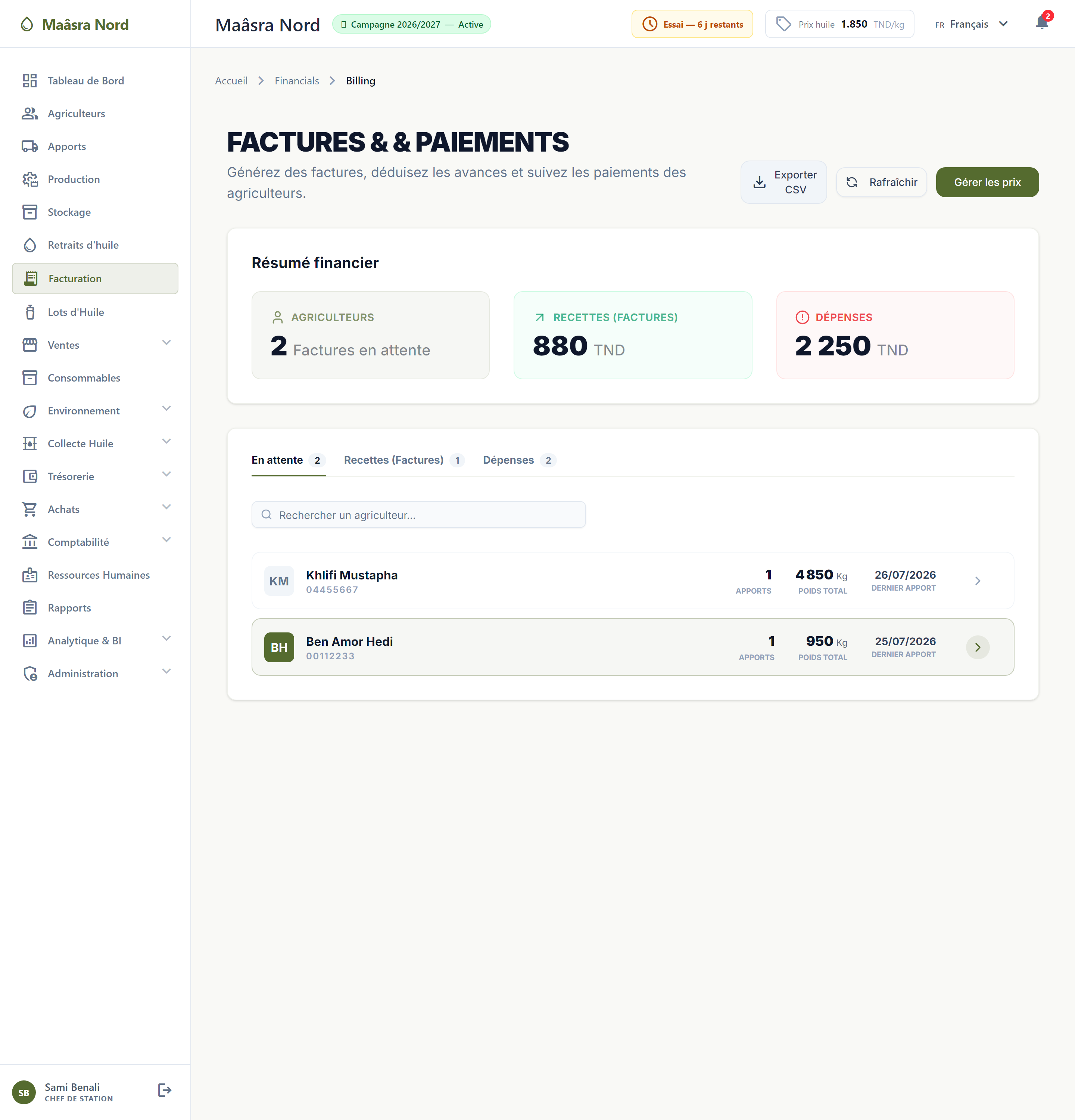Image resolution: width=1075 pixels, height=1120 pixels.
Task: Click the logout icon beside Sami Benali
Action: [x=165, y=1090]
